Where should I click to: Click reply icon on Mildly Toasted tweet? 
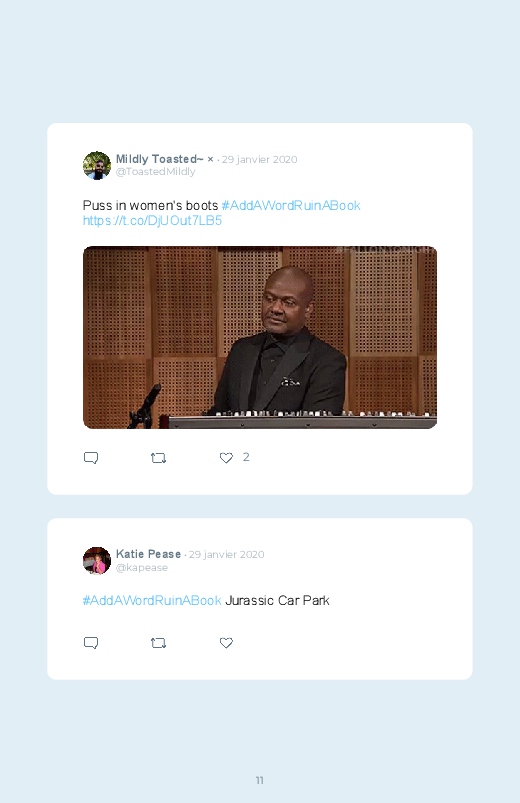point(91,458)
